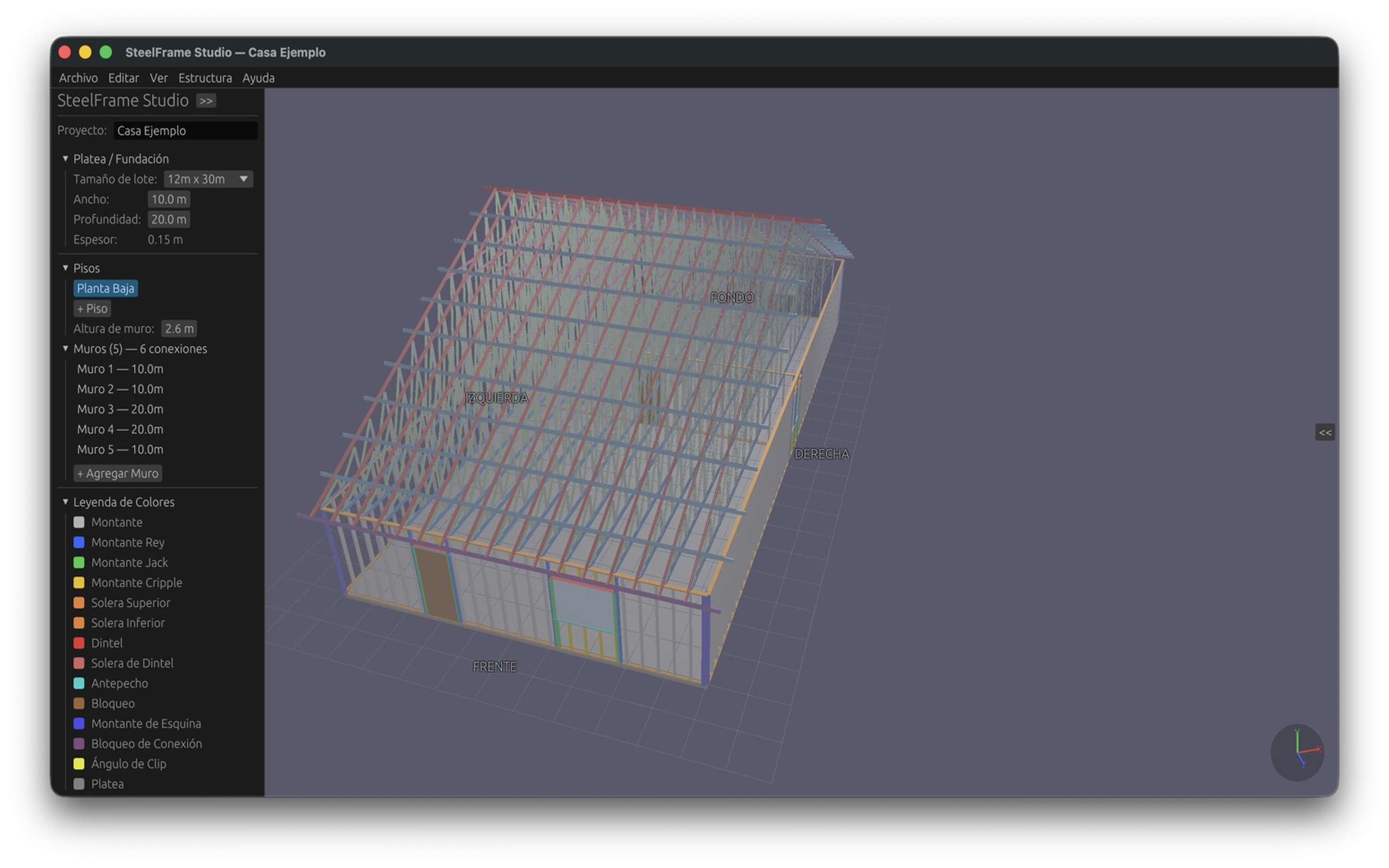Screen dimensions: 1389x868
Task: Click the Montante Jack green swatch
Action: [x=79, y=563]
